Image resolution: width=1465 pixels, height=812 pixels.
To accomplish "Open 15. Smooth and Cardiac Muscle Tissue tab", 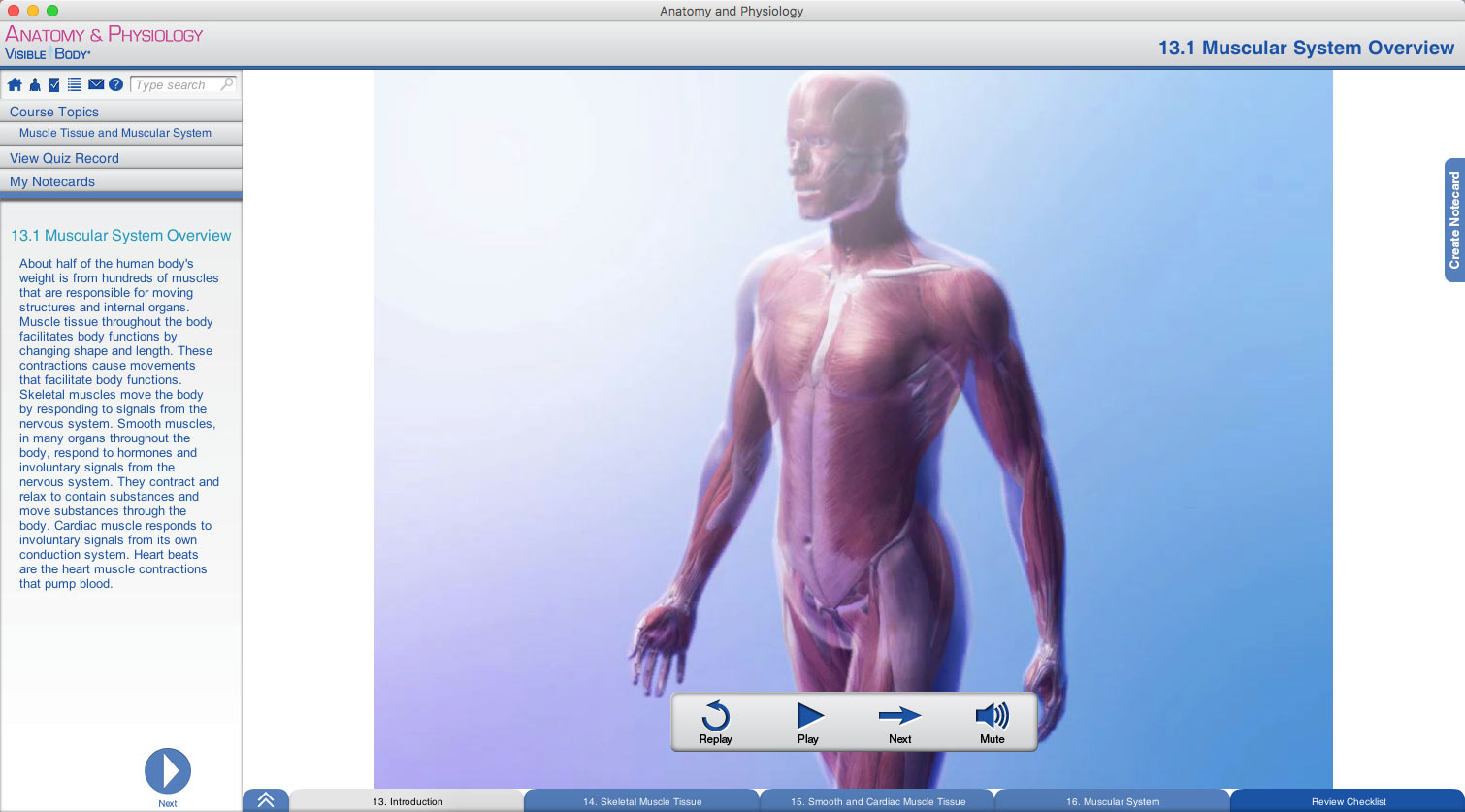I will click(x=878, y=801).
